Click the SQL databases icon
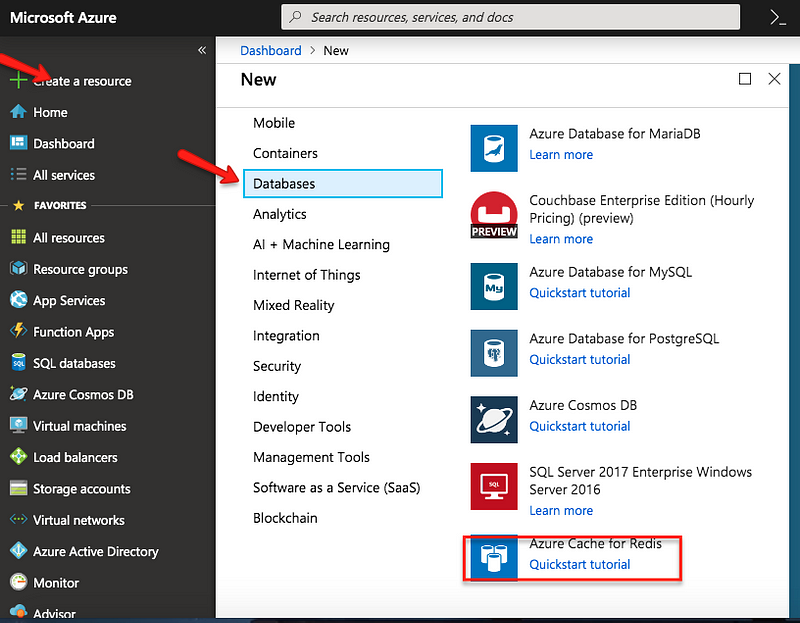The image size is (800, 623). point(18,363)
